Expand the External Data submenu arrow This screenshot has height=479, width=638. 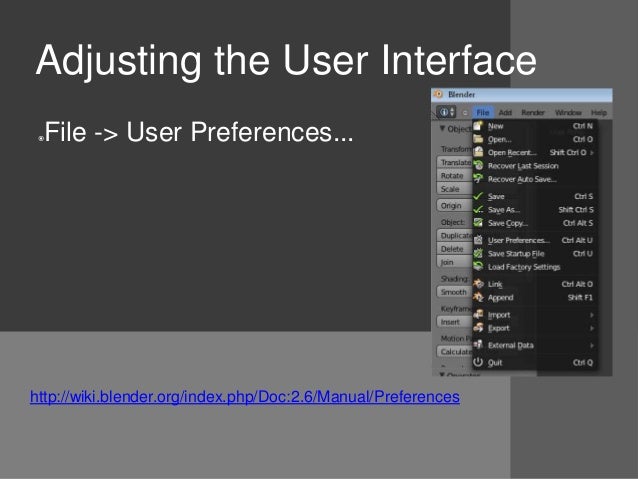click(592, 346)
